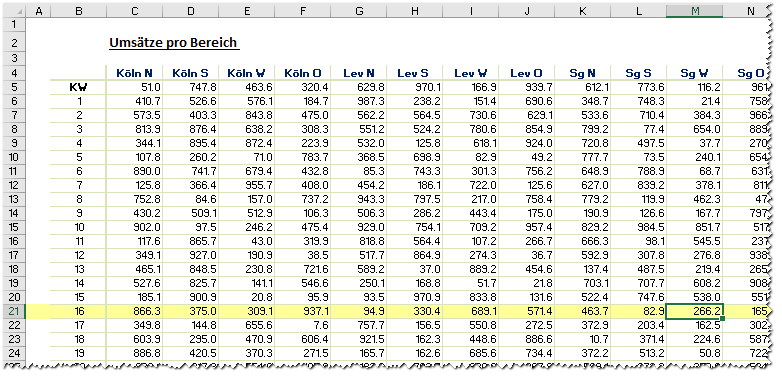
Task: Select row 5 header
Action: pos(13,87)
